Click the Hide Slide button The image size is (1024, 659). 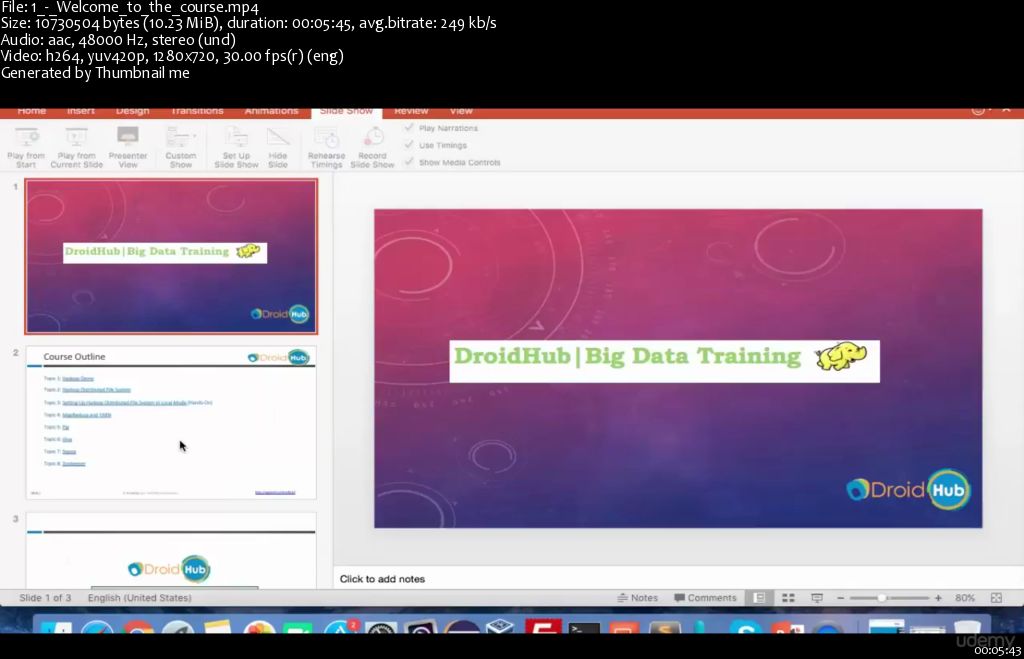click(278, 148)
